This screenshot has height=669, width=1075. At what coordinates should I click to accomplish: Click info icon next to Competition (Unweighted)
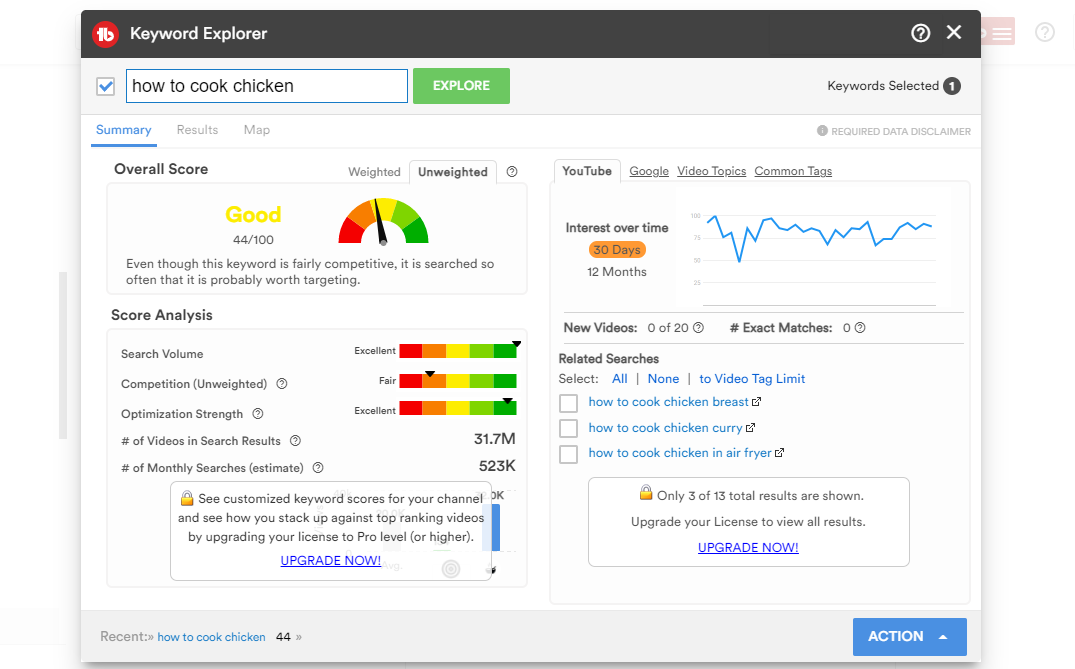pos(282,384)
